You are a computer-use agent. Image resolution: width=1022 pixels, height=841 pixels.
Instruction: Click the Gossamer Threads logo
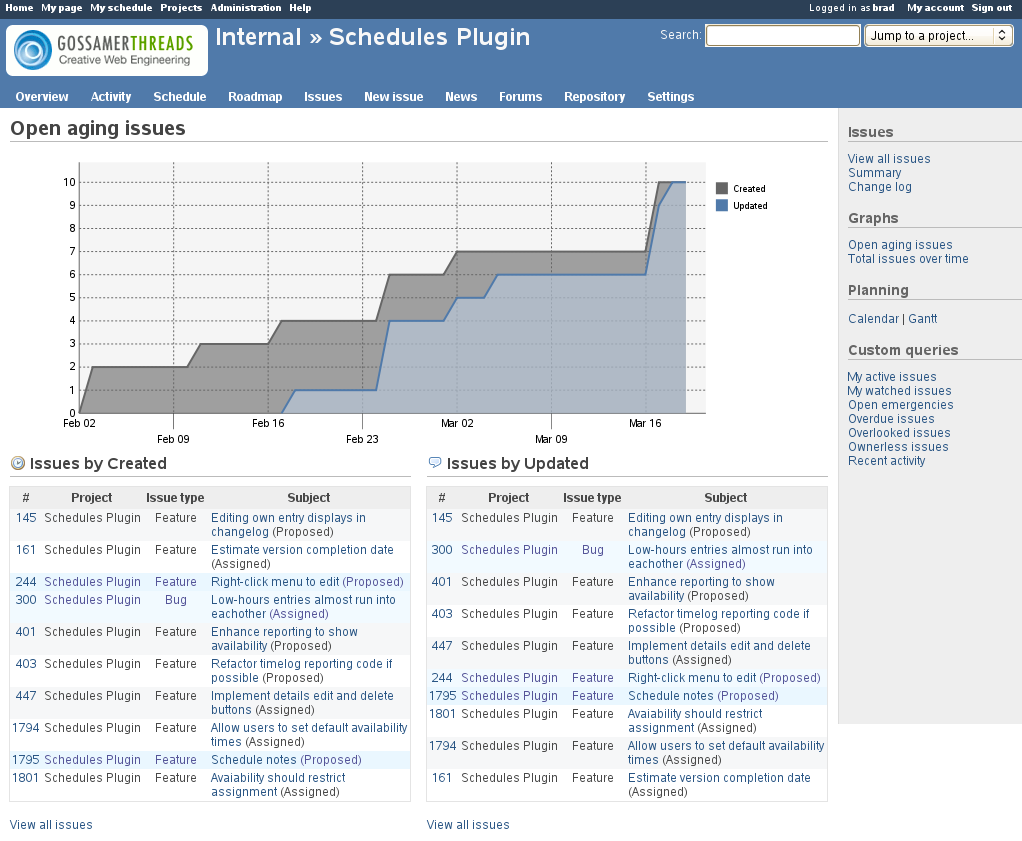point(107,50)
